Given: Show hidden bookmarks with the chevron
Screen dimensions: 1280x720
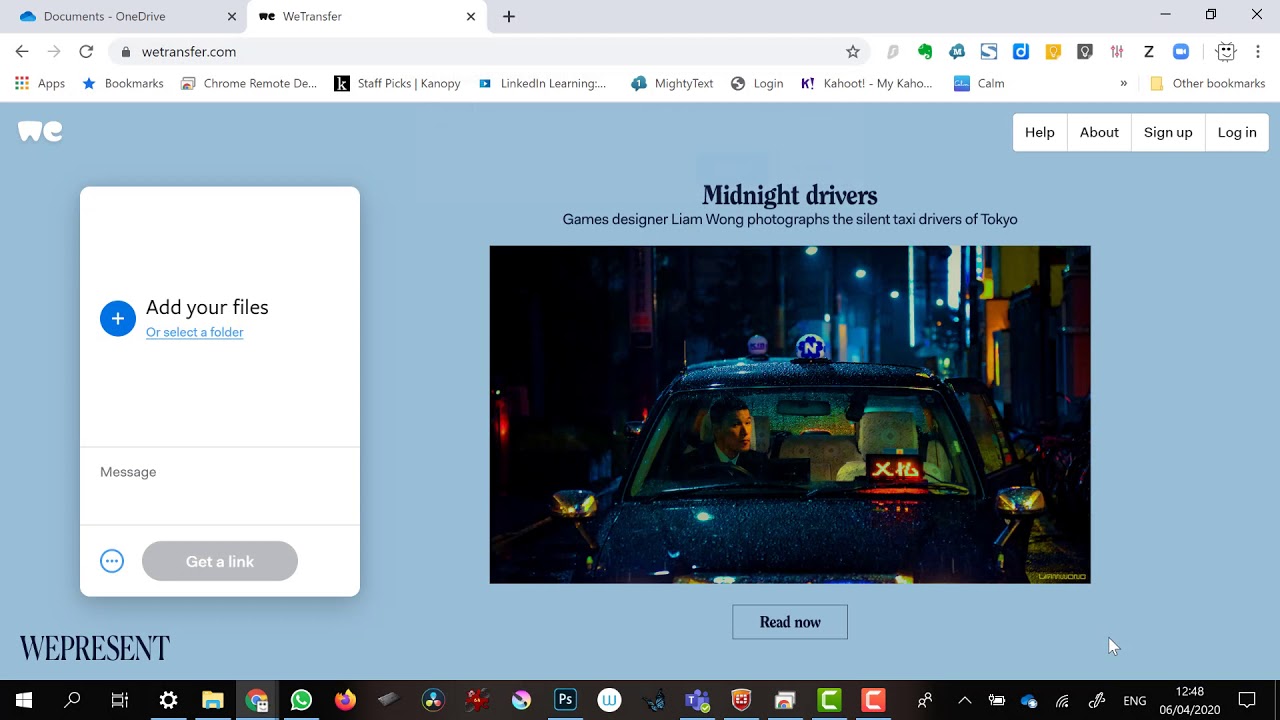Looking at the screenshot, I should (x=1123, y=84).
